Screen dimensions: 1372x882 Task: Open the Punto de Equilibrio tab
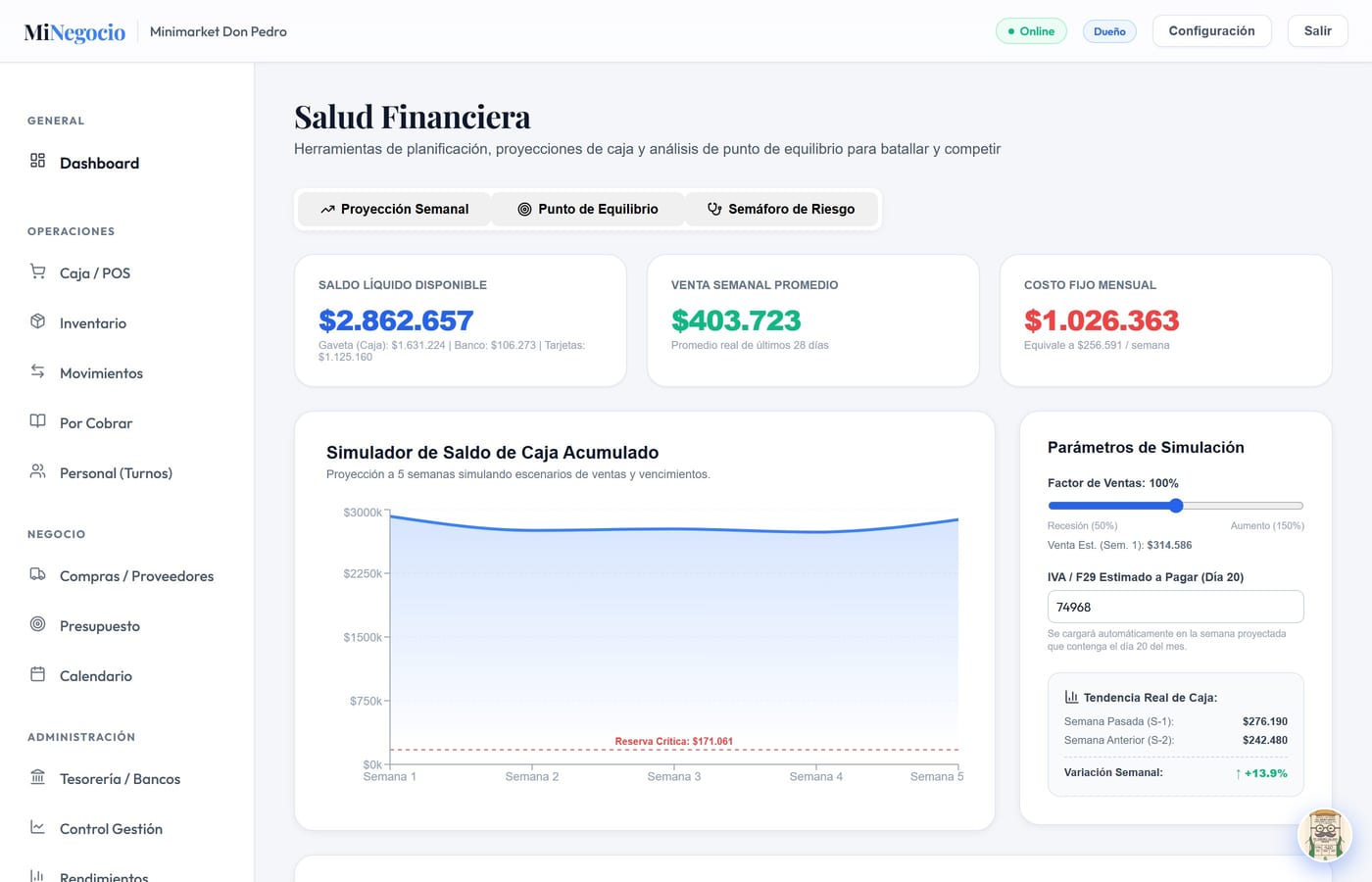pos(588,209)
